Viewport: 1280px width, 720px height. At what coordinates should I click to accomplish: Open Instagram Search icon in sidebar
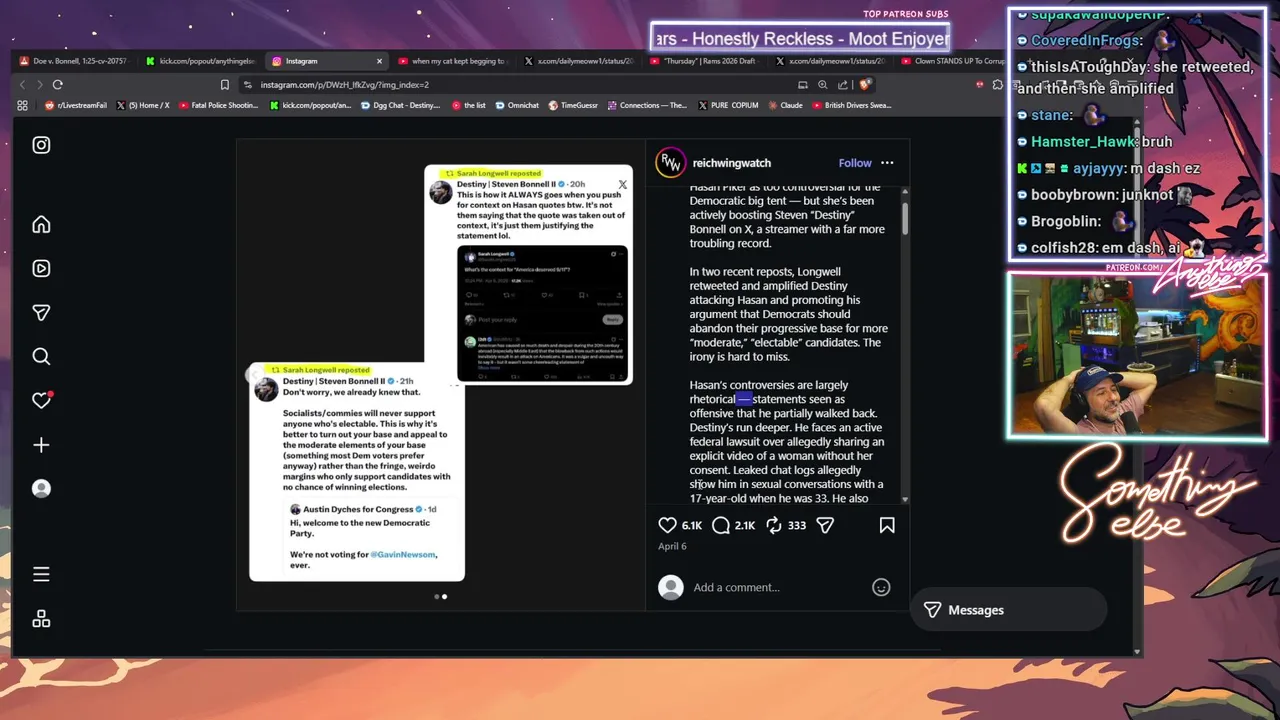pyautogui.click(x=41, y=356)
